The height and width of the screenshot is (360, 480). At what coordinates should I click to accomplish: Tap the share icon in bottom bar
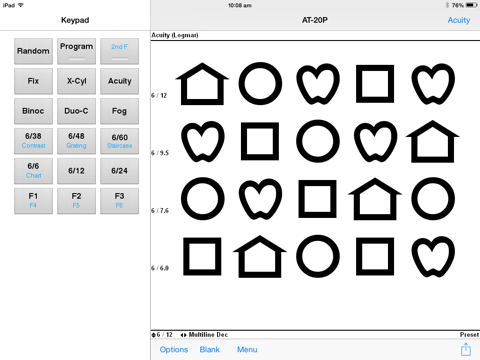[x=466, y=349]
